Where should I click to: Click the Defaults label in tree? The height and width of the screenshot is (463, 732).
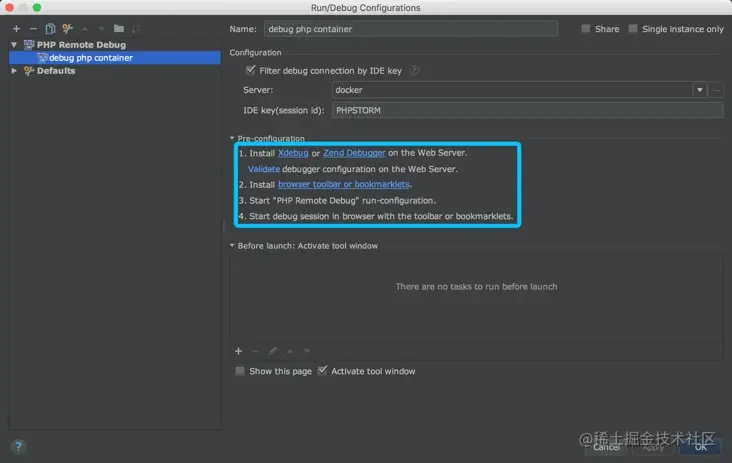click(x=56, y=71)
